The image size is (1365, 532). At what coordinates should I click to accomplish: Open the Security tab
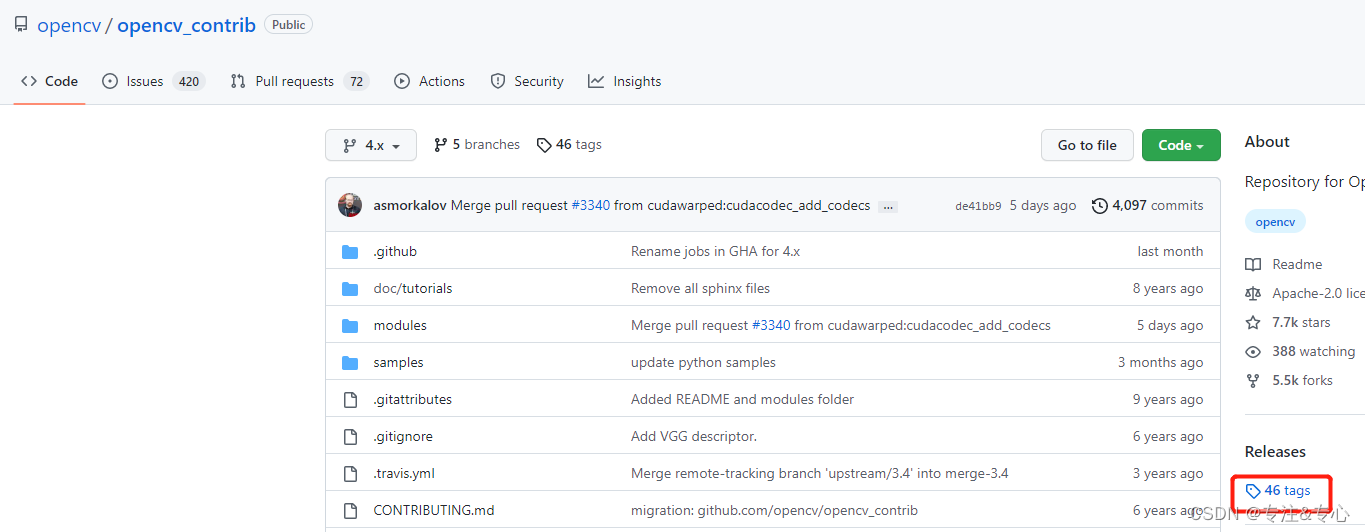coord(527,81)
